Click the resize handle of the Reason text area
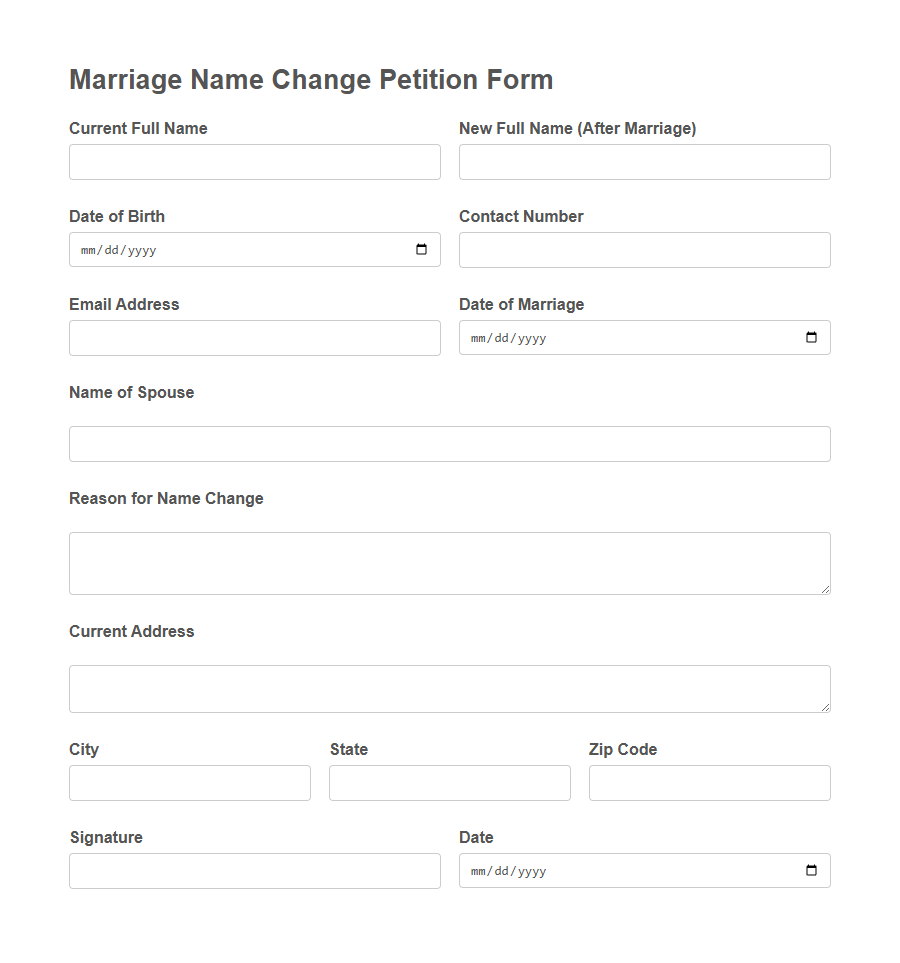 (x=826, y=591)
